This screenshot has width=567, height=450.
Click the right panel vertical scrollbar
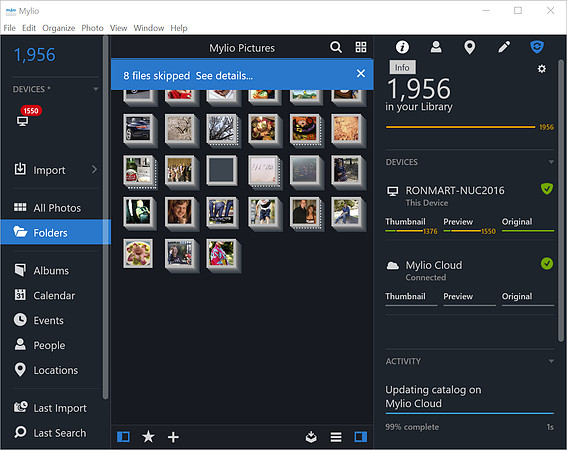point(561,201)
